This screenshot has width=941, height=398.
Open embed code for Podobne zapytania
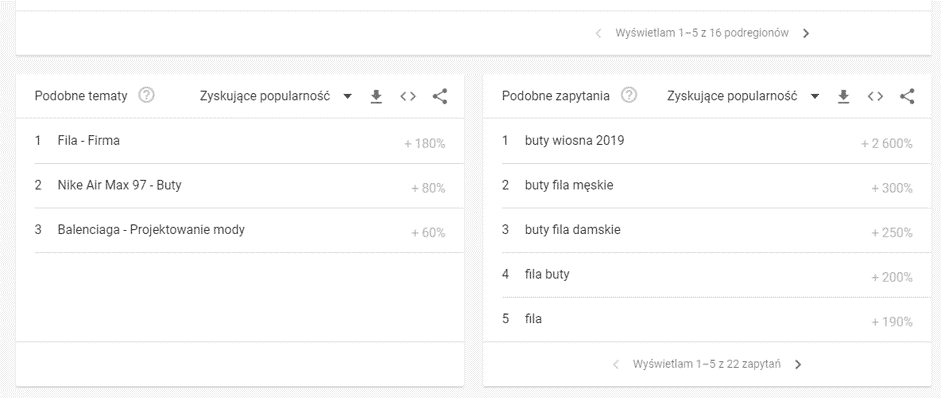pos(876,96)
